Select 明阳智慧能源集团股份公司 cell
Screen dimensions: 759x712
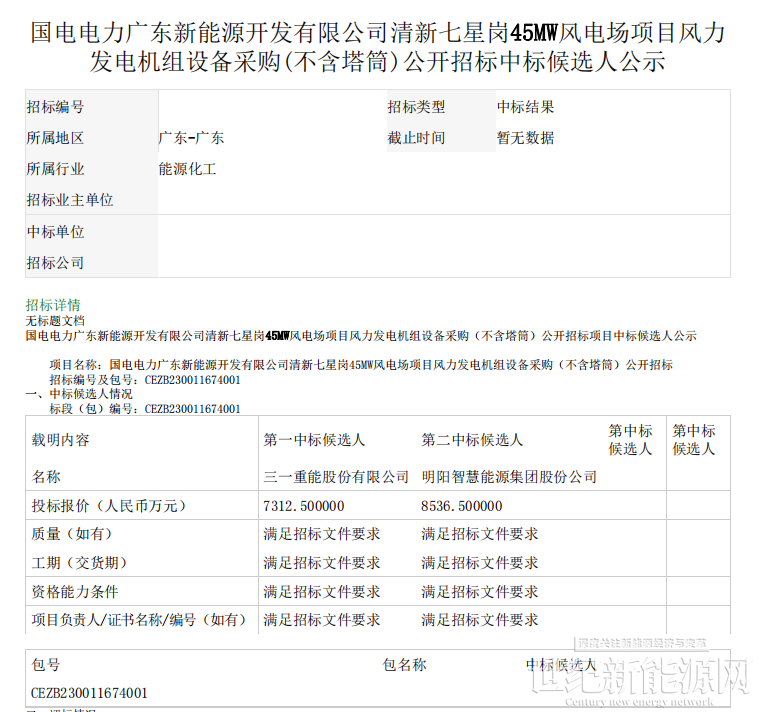[x=509, y=477]
